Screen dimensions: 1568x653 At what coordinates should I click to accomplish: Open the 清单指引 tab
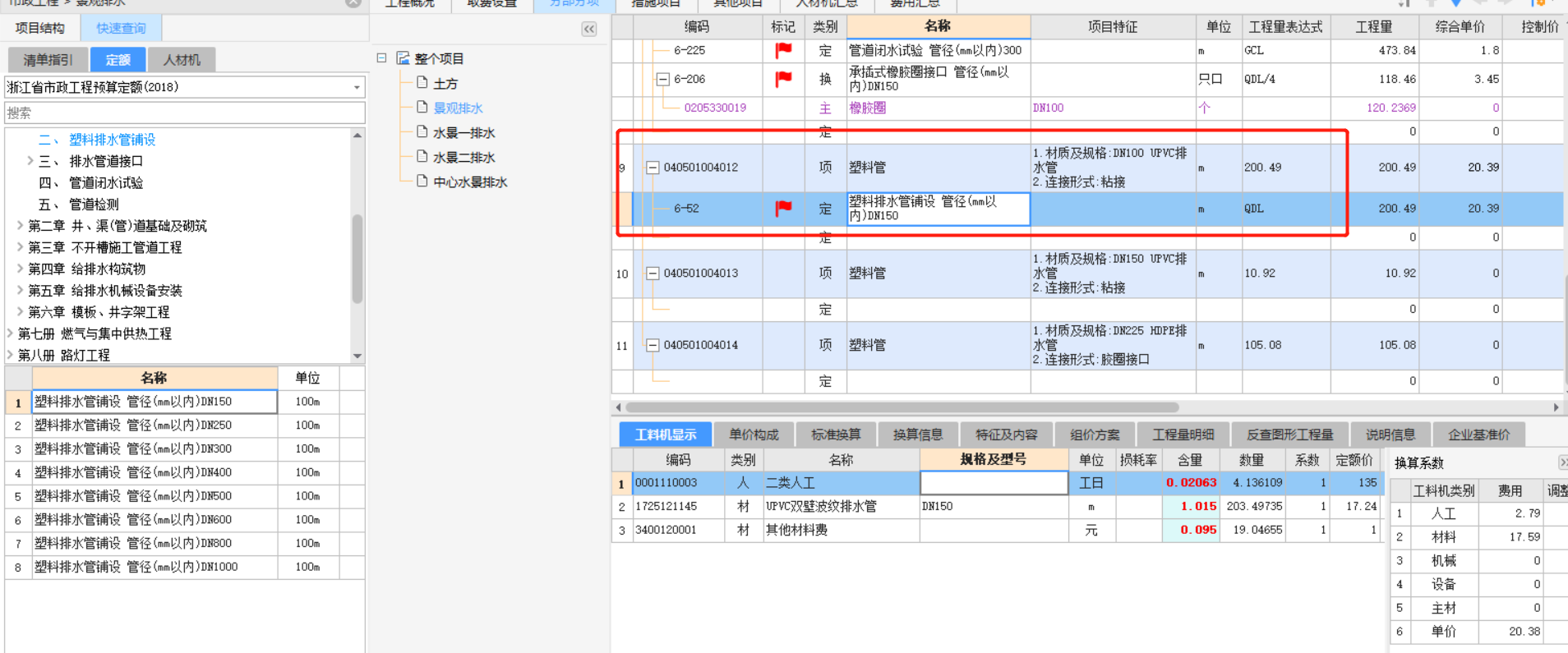click(48, 60)
